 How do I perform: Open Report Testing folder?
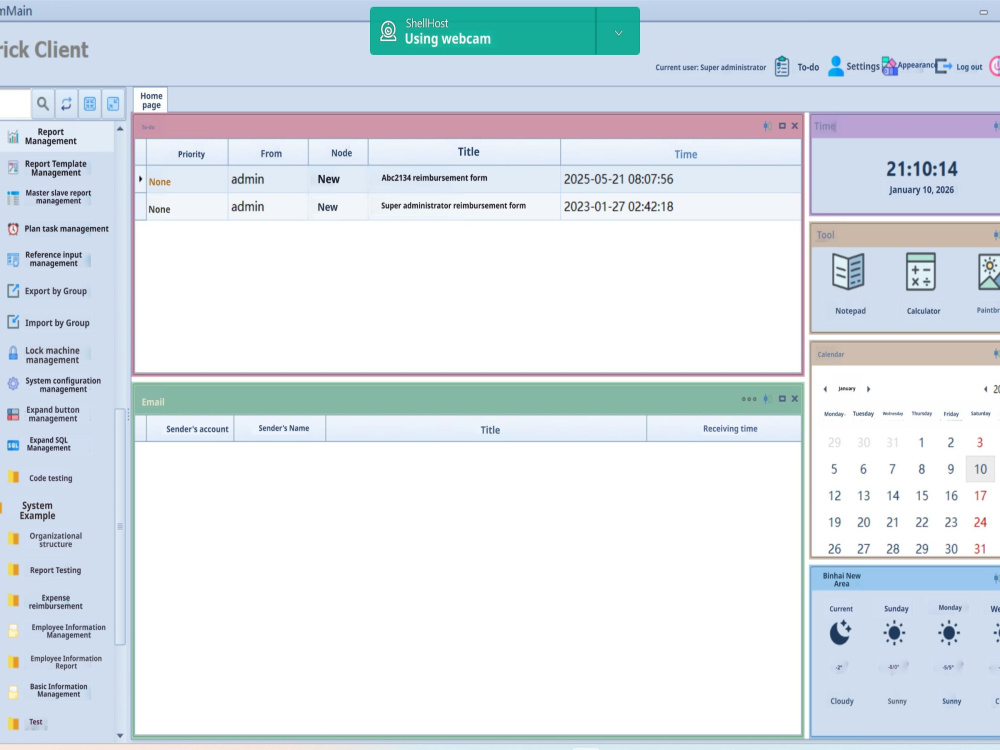(13, 570)
